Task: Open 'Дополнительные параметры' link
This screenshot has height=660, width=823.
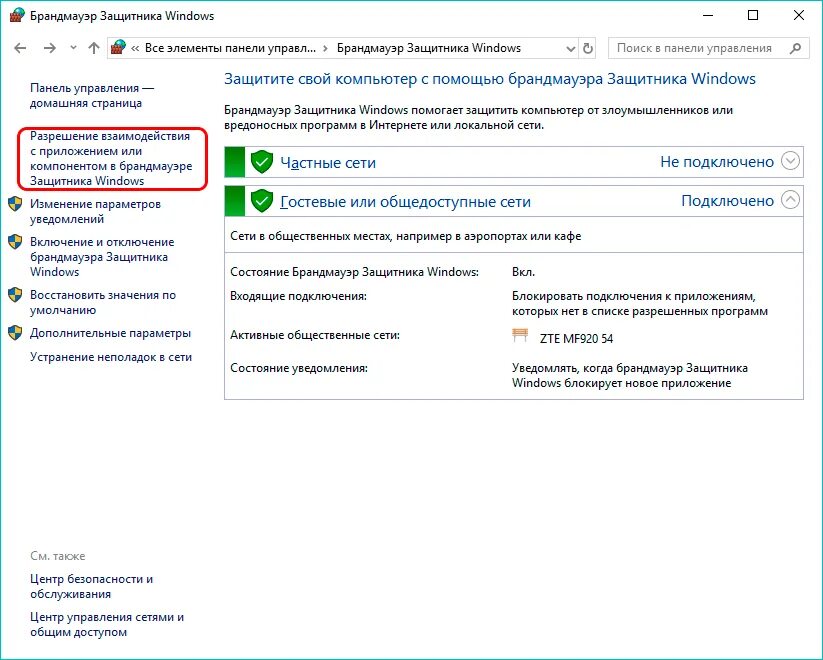Action: pyautogui.click(x=110, y=333)
